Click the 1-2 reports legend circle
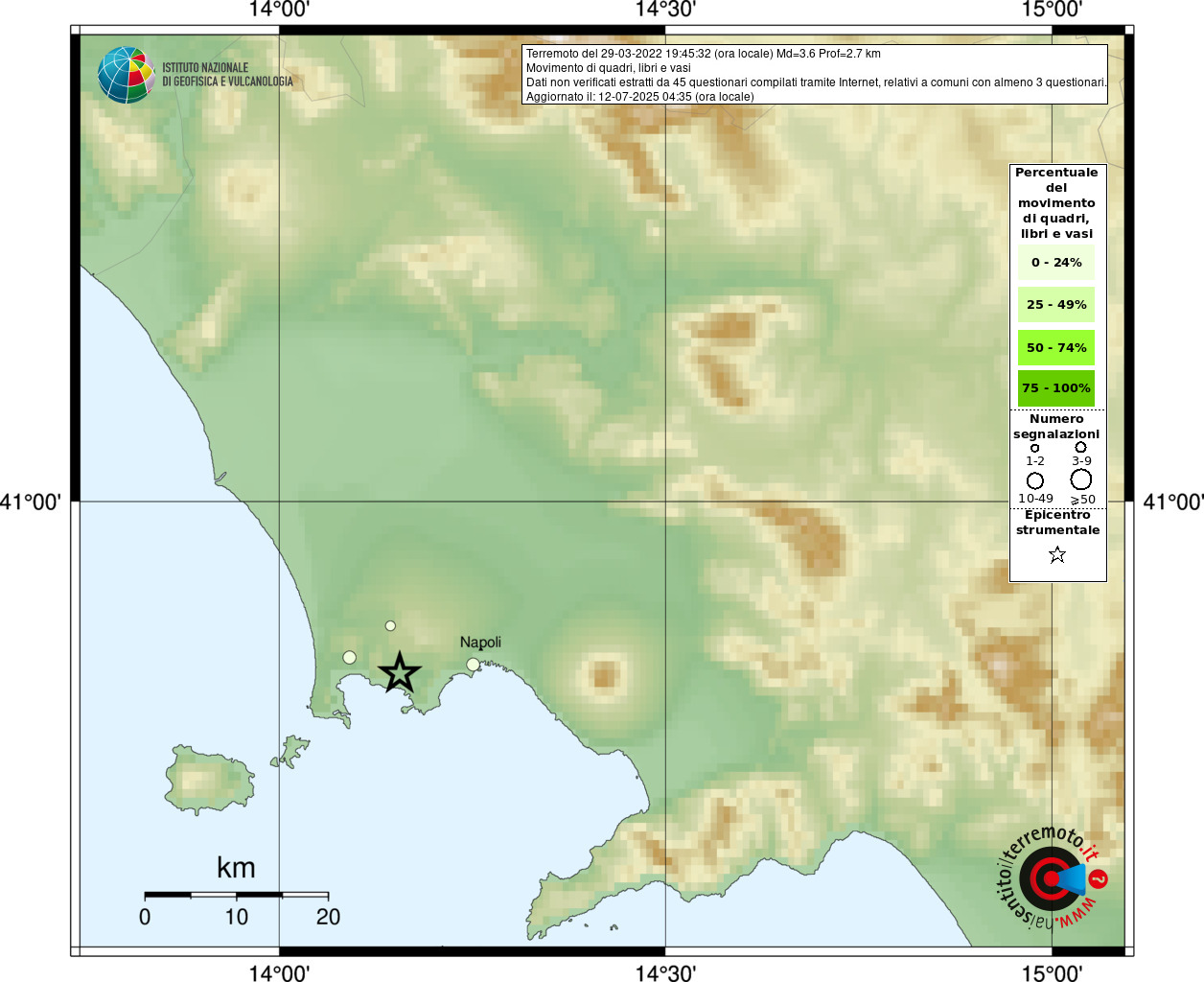The height and width of the screenshot is (982, 1204). pos(1034,448)
